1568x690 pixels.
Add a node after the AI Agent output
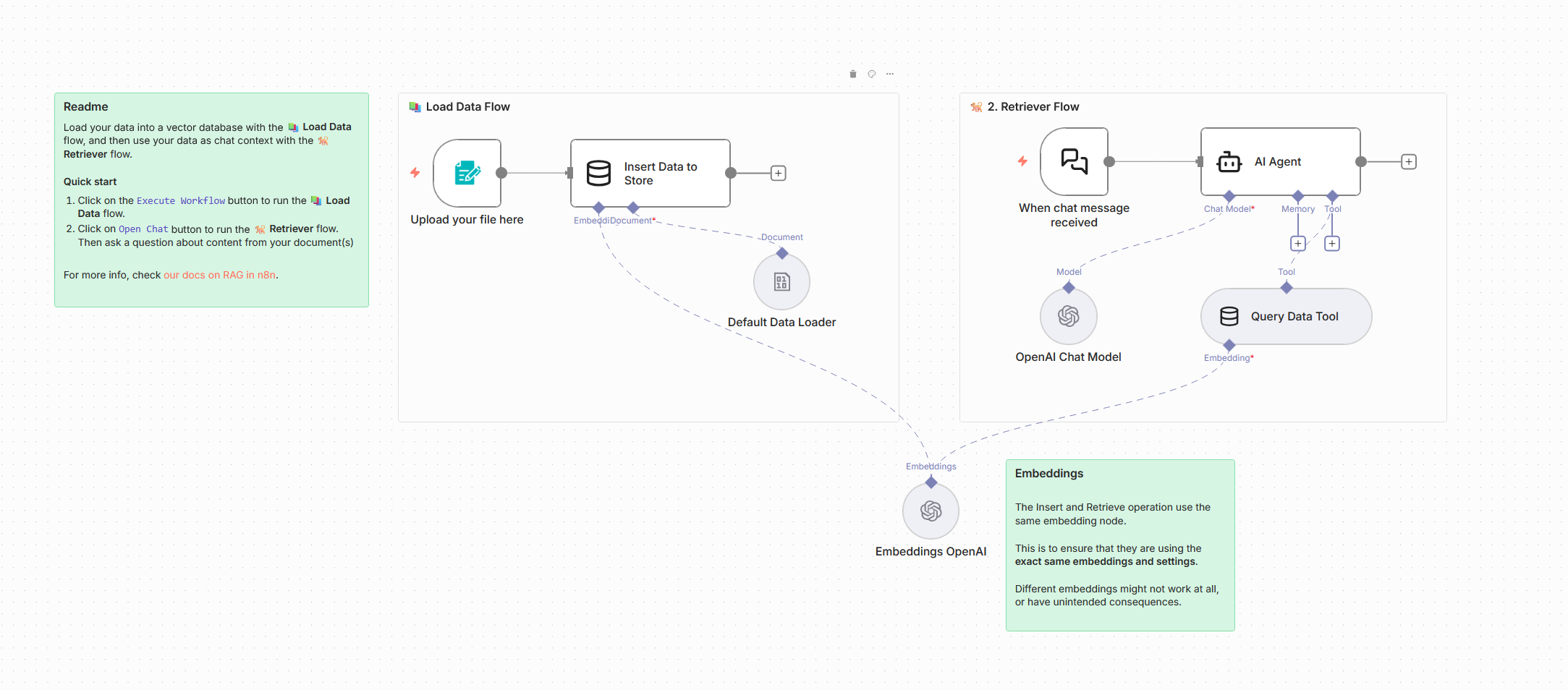1408,162
